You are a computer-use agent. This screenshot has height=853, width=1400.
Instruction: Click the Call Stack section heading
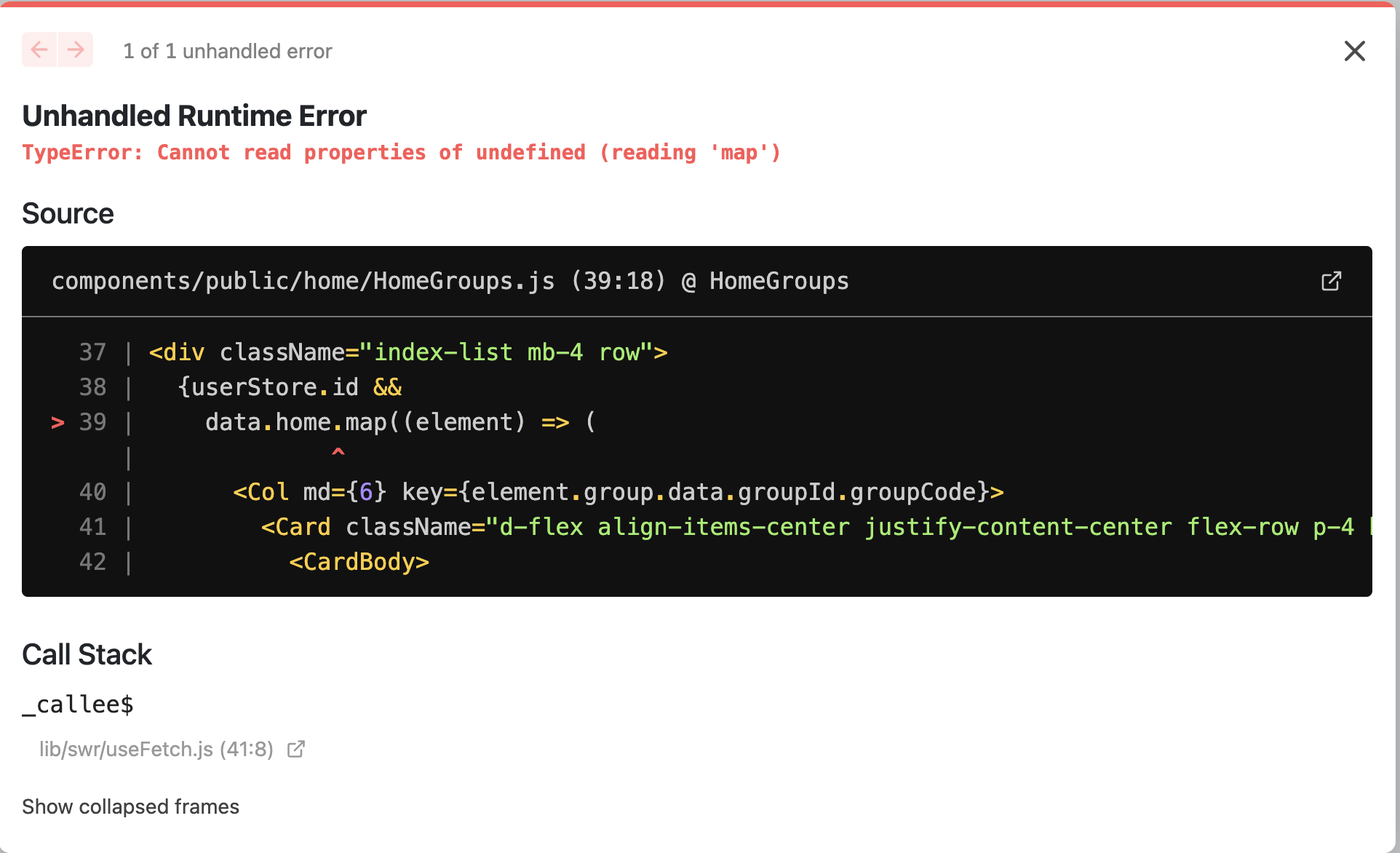point(87,654)
